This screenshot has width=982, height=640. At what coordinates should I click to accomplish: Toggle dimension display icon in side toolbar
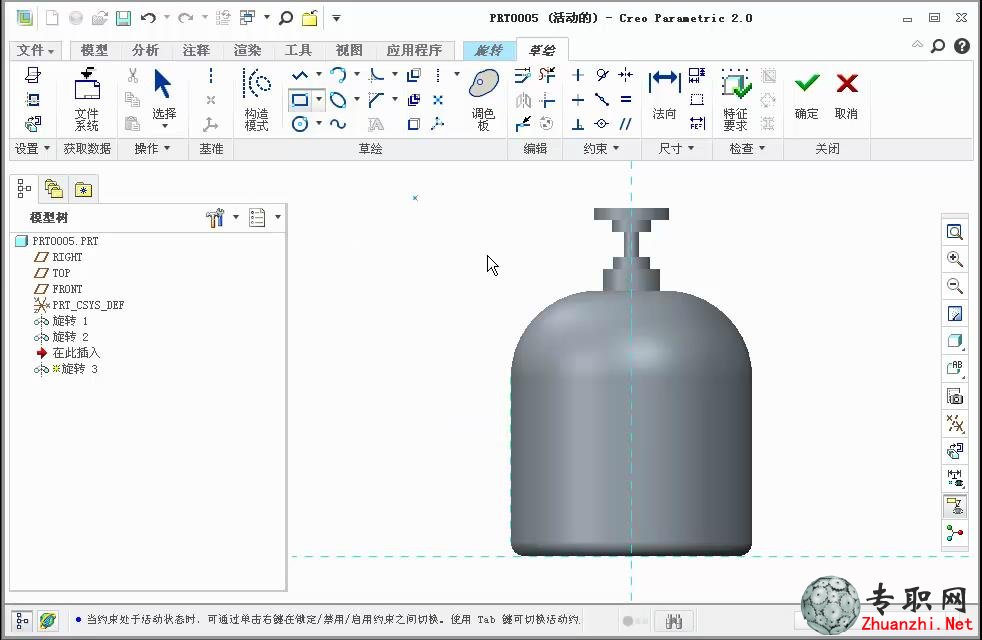click(x=955, y=478)
